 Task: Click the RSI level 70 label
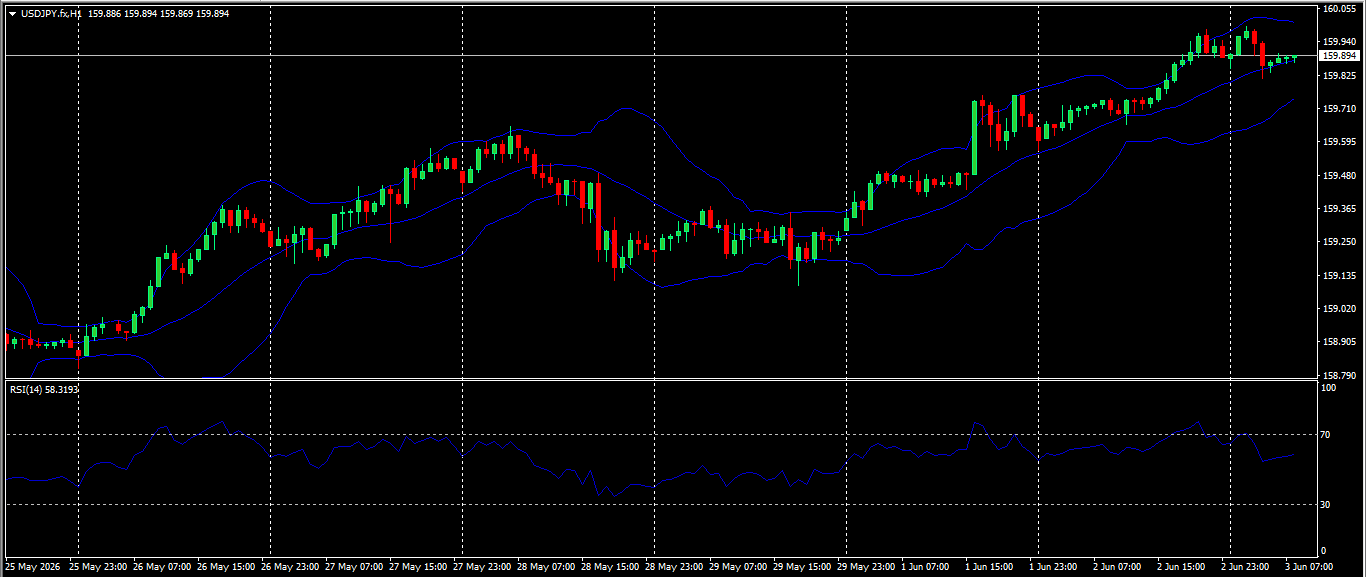point(1325,435)
